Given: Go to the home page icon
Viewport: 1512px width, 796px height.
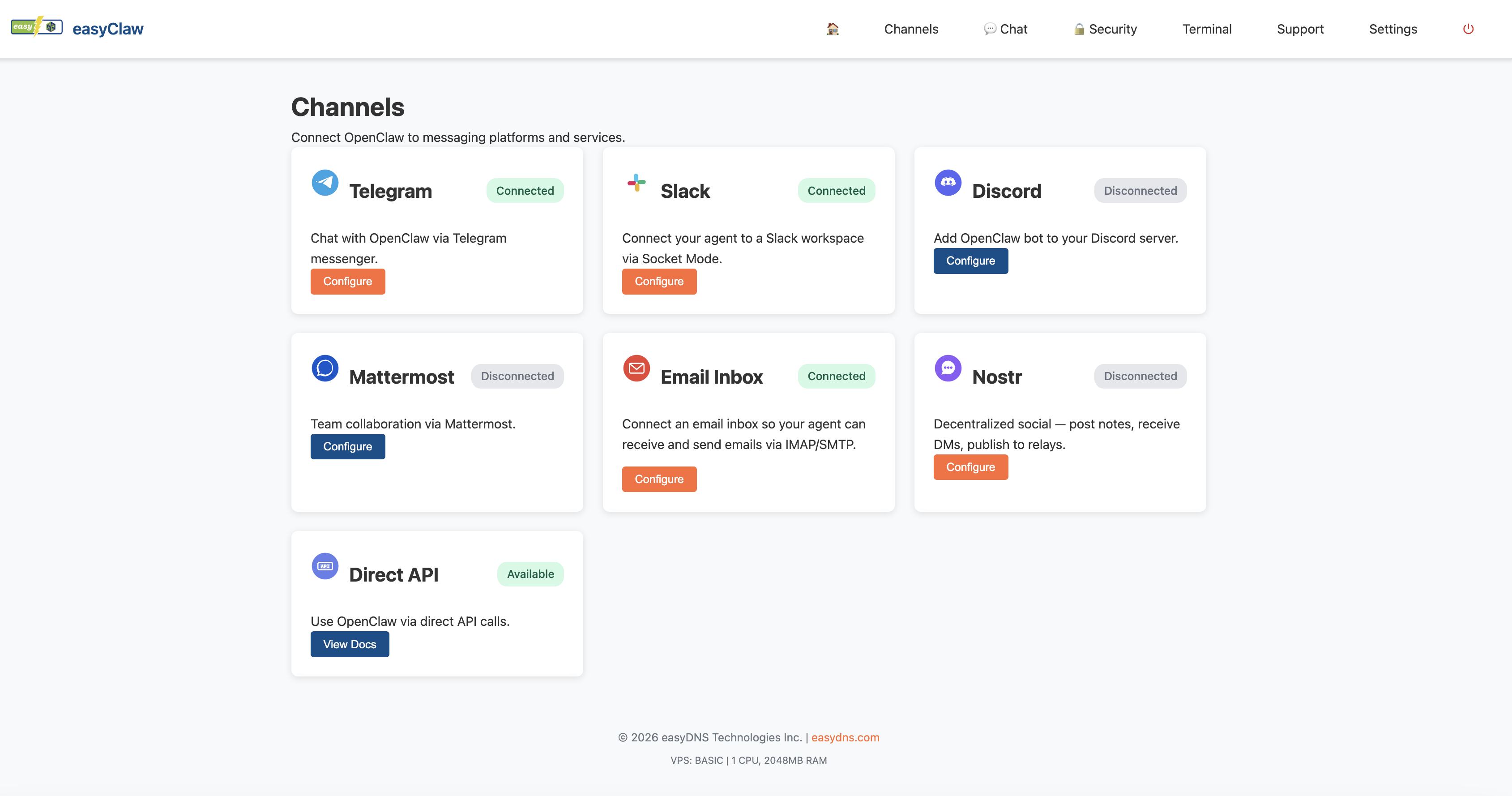Looking at the screenshot, I should [832, 29].
